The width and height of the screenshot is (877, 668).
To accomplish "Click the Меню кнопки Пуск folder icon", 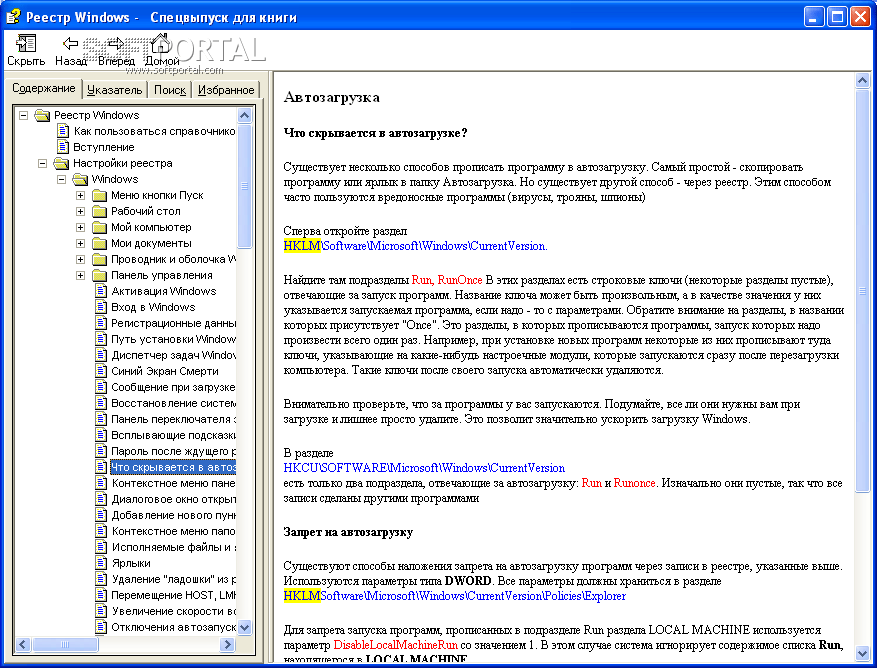I will point(100,195).
